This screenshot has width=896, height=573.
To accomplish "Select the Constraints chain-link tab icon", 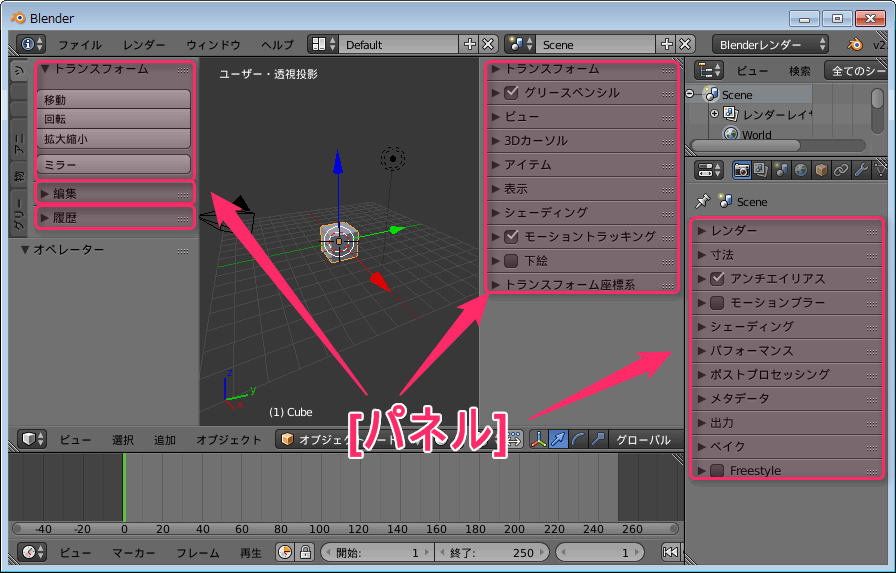I will coord(841,170).
